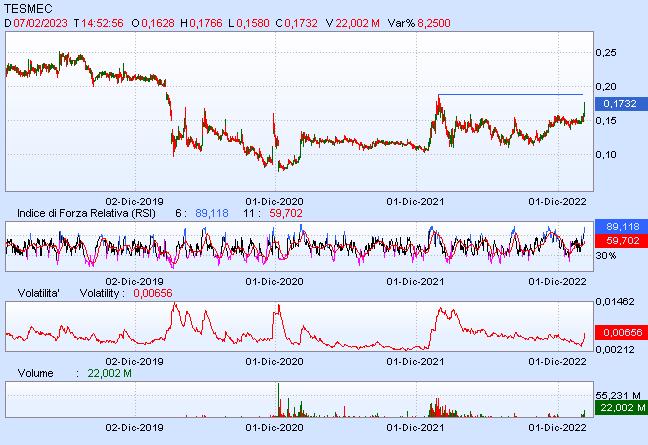
Task: Click the Volatilita' panel label
Action: (x=39, y=293)
